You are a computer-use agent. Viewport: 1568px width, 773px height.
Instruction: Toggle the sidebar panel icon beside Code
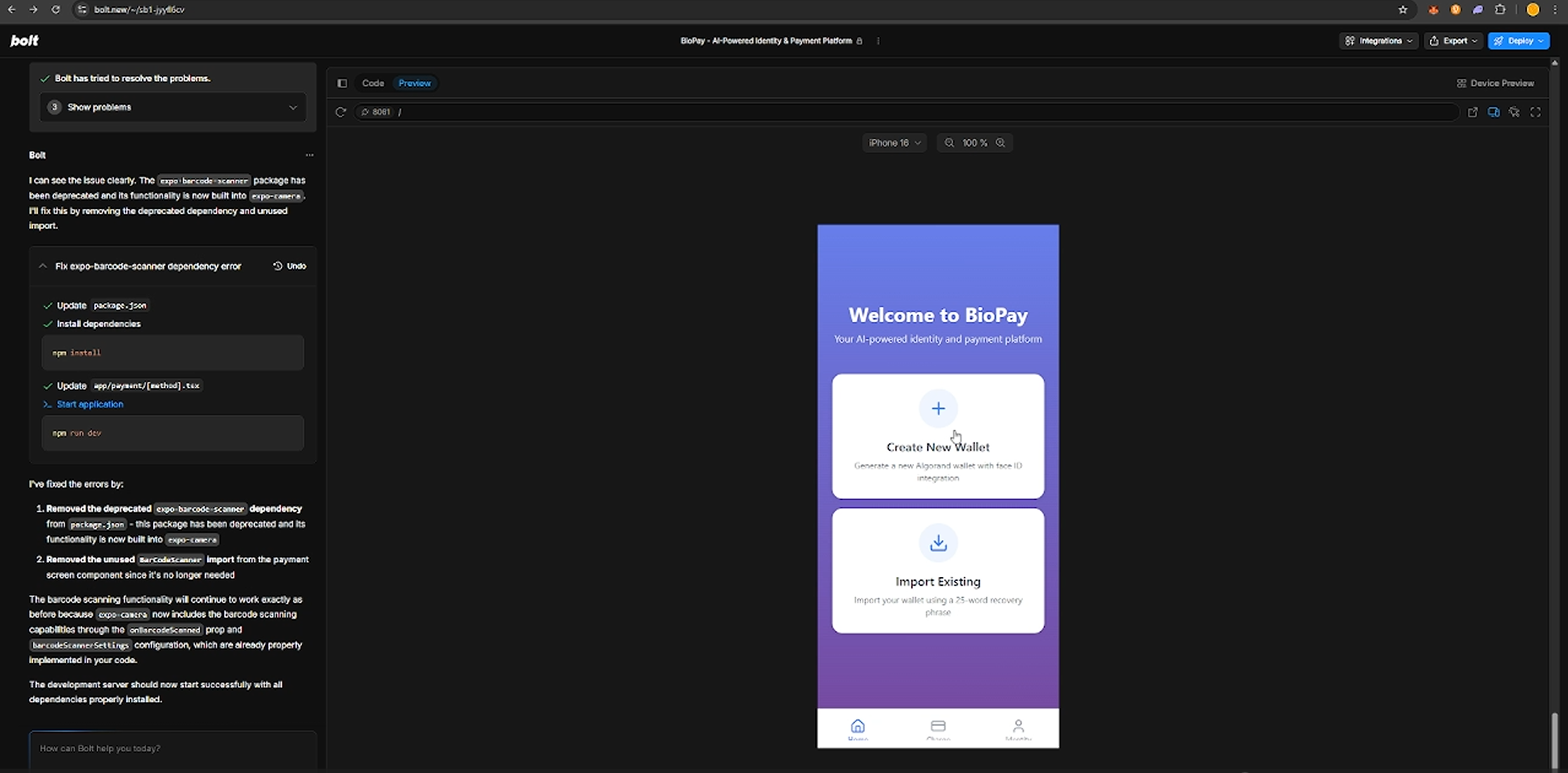click(x=342, y=83)
